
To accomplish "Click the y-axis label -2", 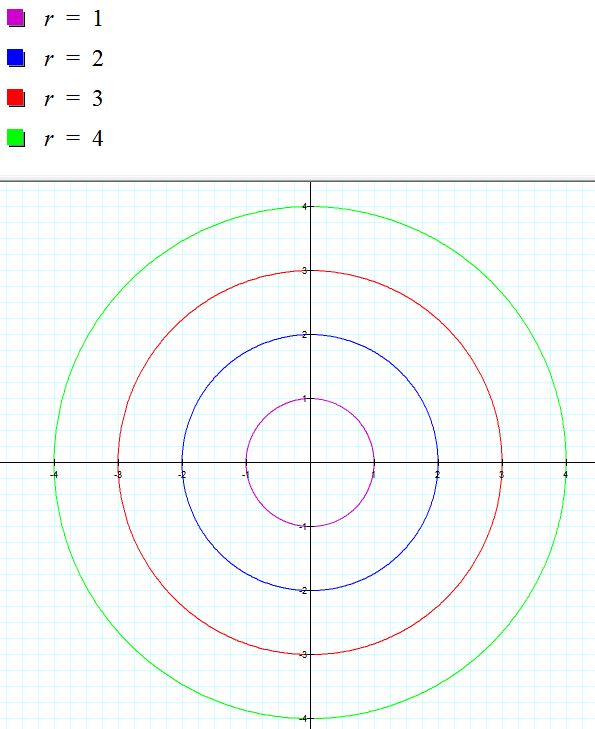I will click(x=303, y=590).
